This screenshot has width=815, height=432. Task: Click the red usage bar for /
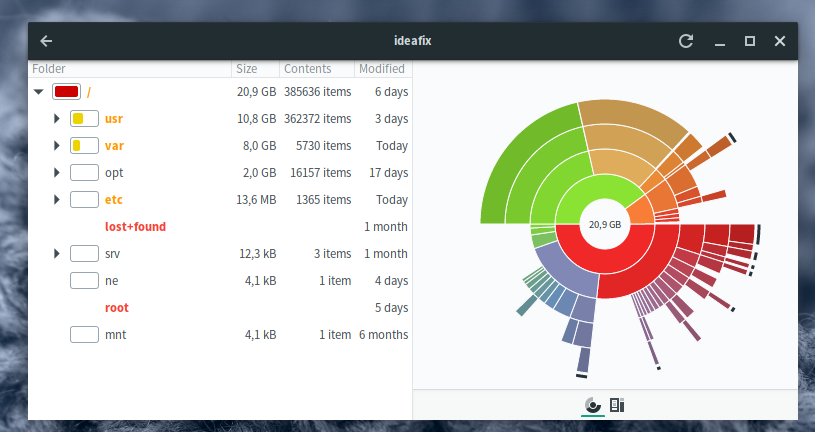[66, 92]
